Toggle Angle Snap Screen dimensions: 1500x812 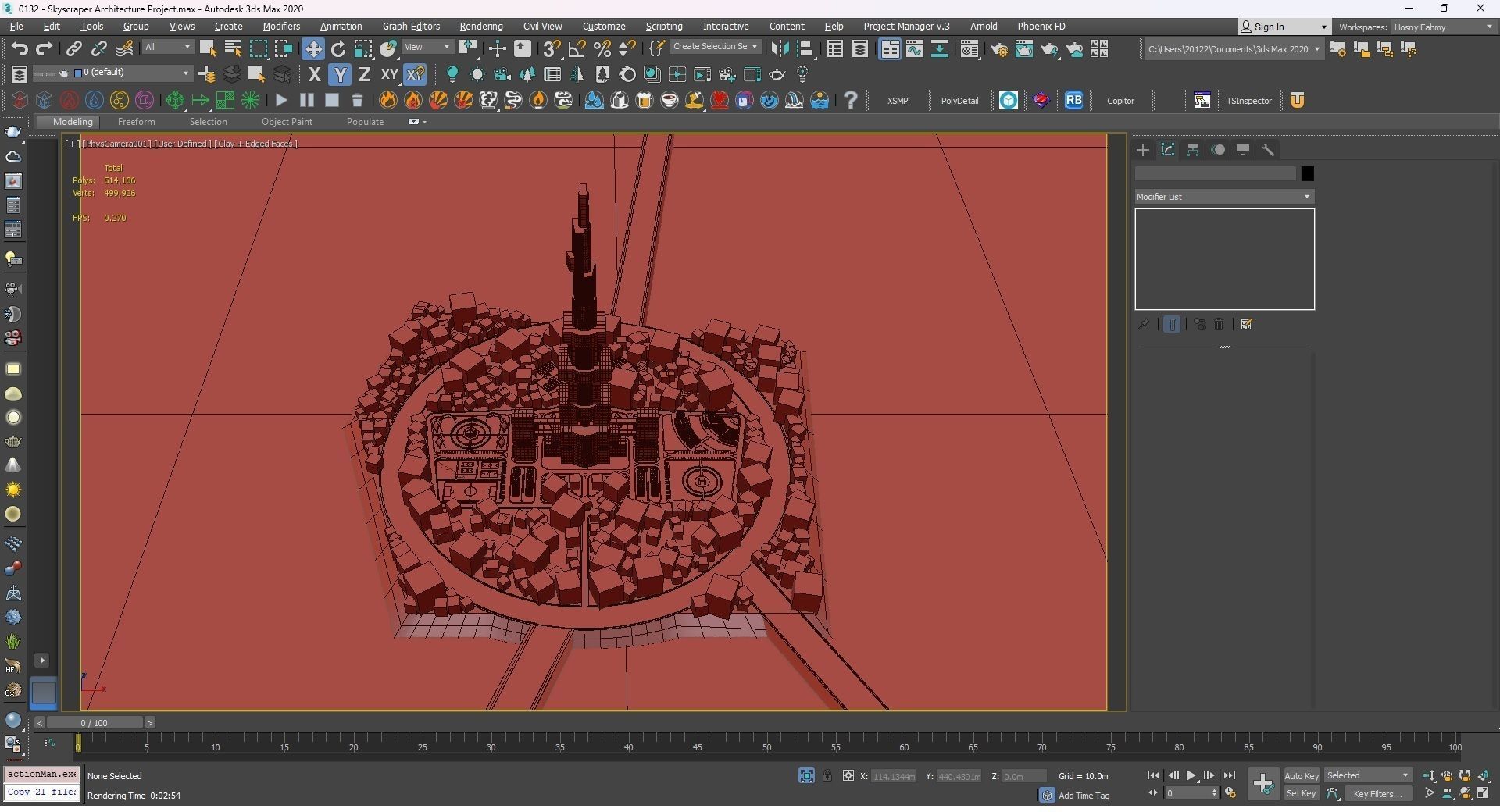[577, 49]
